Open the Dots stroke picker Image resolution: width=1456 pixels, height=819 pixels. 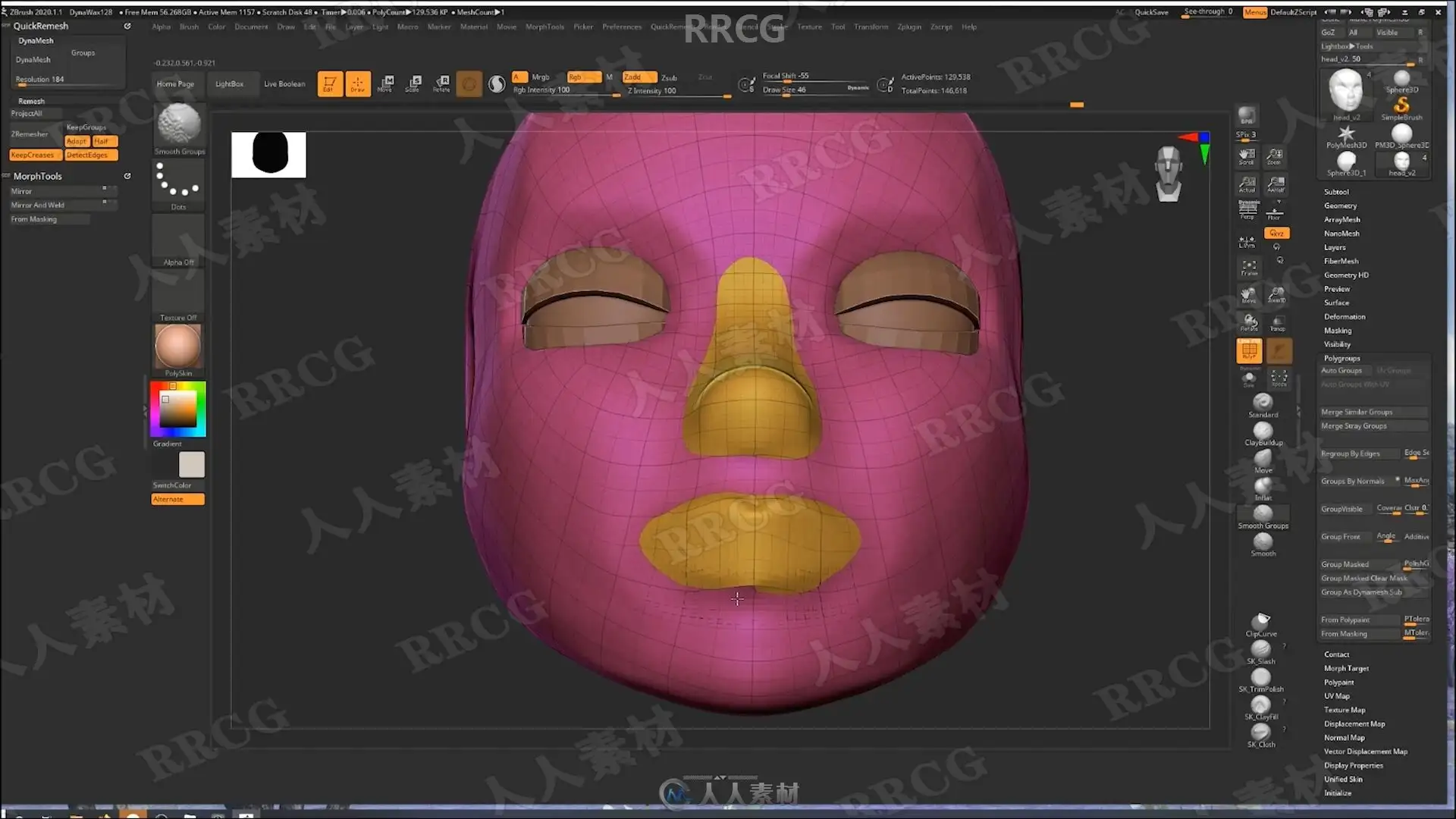tap(179, 185)
